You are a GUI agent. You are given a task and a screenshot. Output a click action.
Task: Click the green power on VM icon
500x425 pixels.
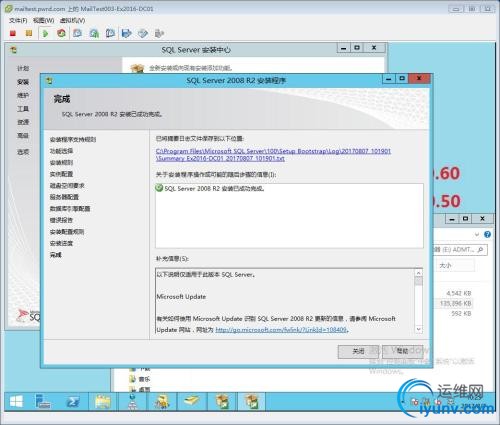45,33
